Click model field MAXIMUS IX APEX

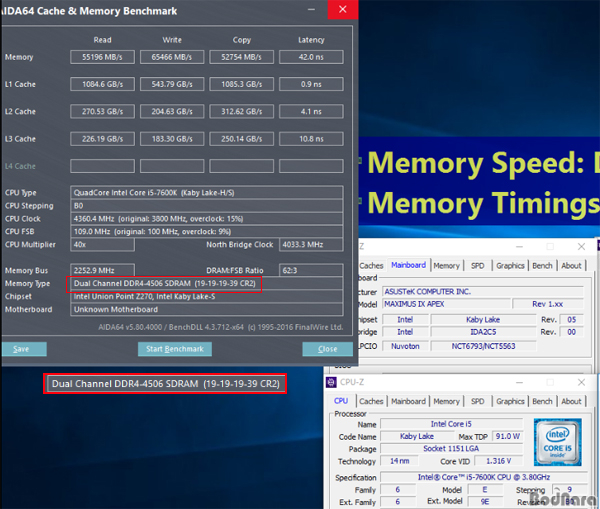(x=447, y=304)
